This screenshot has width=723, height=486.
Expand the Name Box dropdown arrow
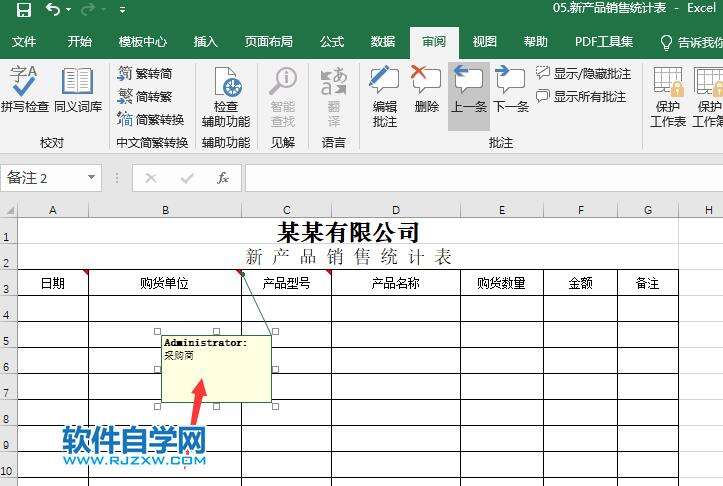point(92,178)
